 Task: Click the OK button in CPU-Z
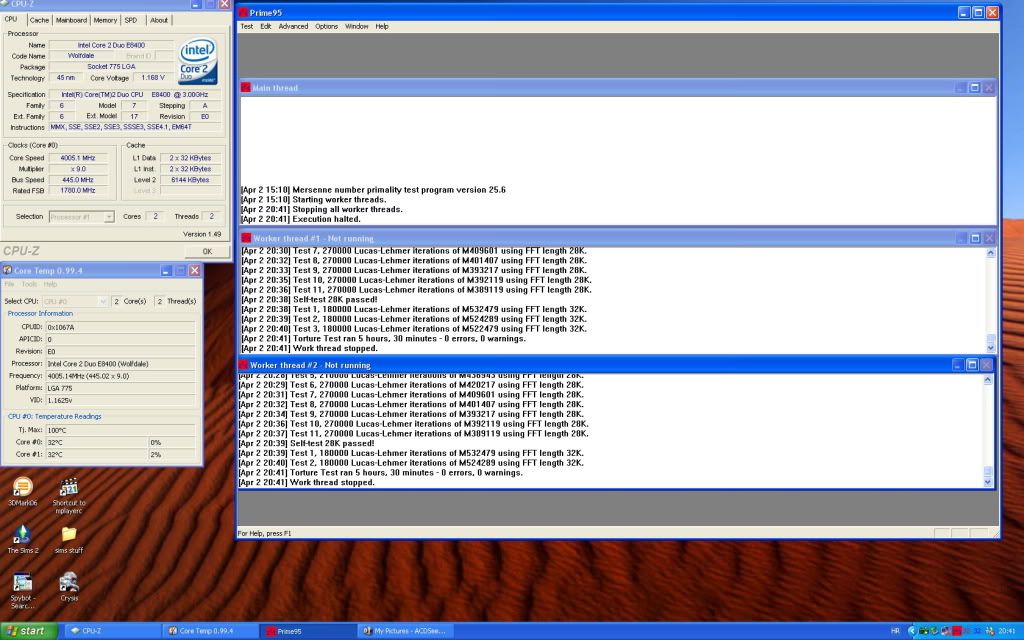207,251
